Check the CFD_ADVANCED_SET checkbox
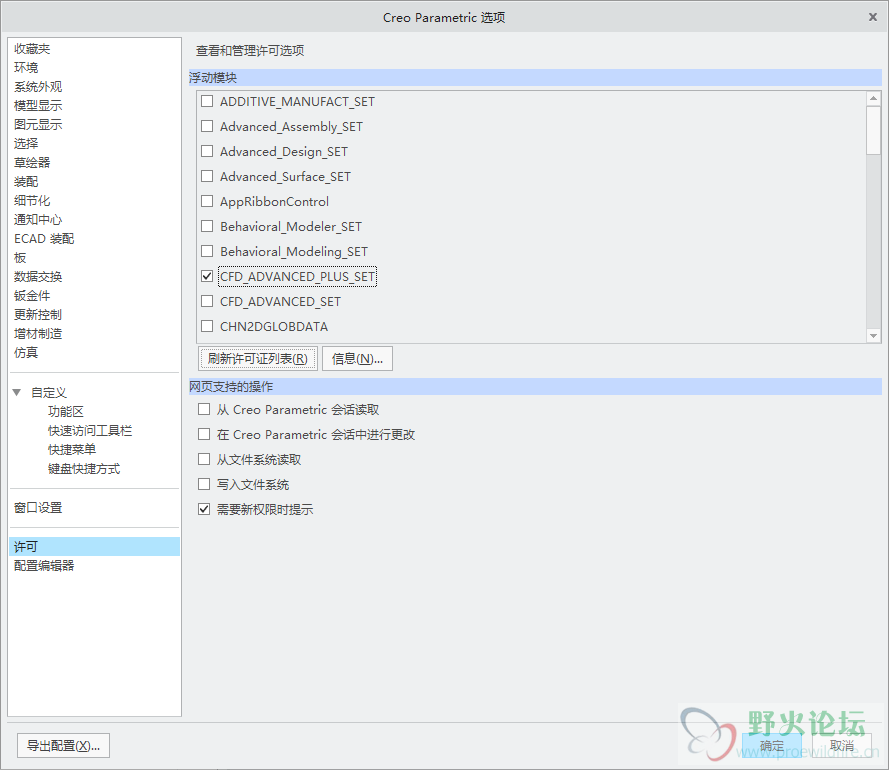This screenshot has width=889, height=770. click(207, 301)
